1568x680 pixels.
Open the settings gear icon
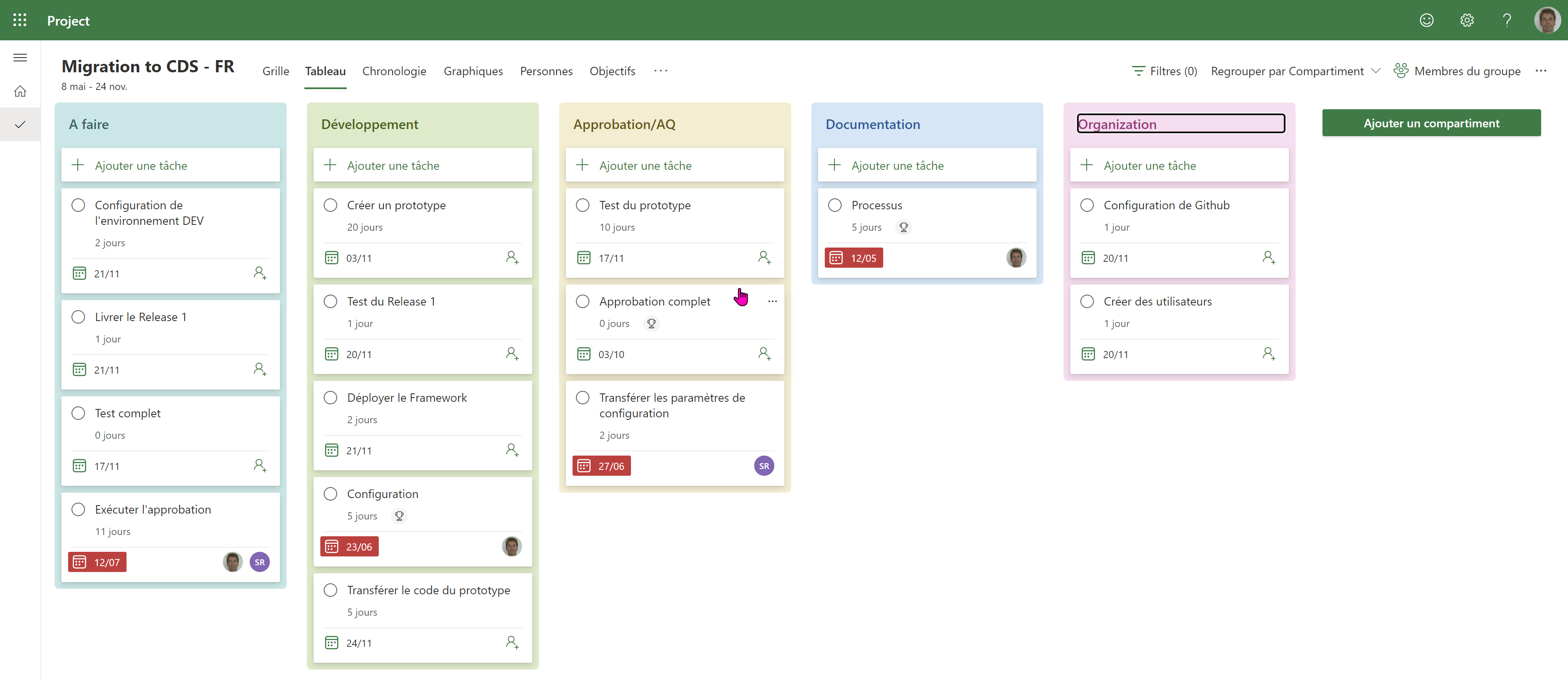click(1466, 20)
